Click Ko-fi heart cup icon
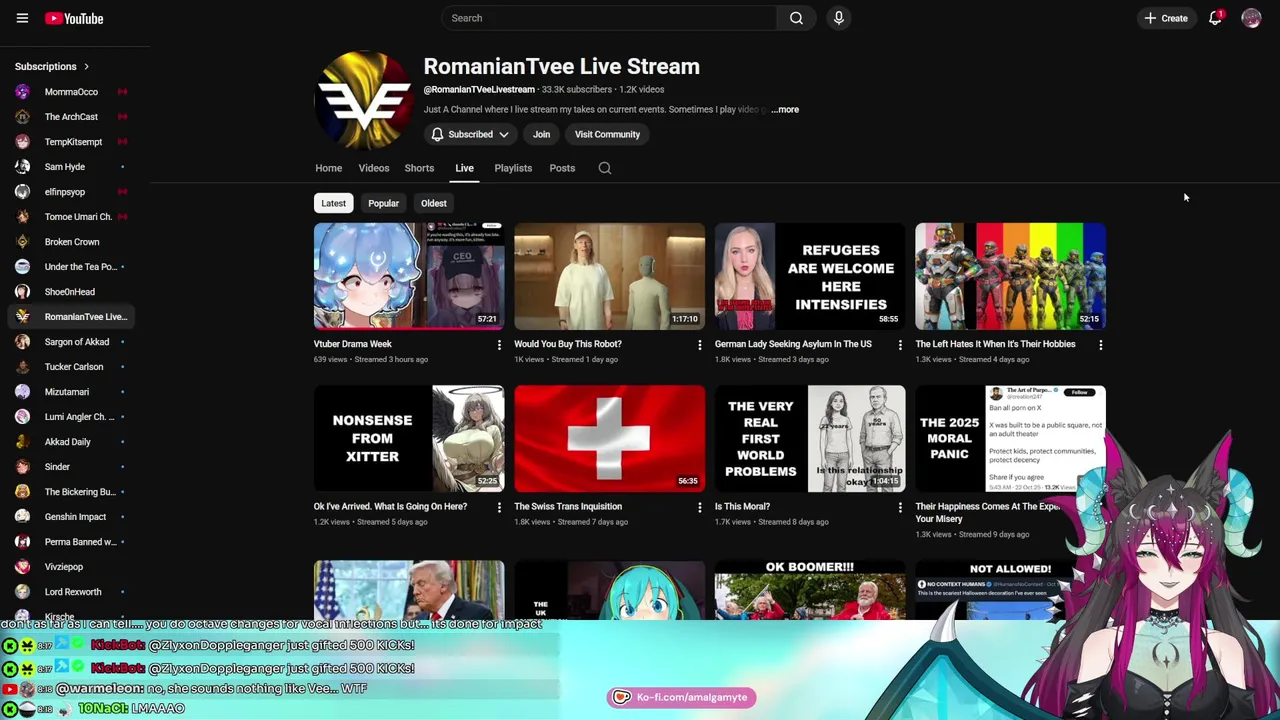Viewport: 1280px width, 720px height. [x=622, y=697]
